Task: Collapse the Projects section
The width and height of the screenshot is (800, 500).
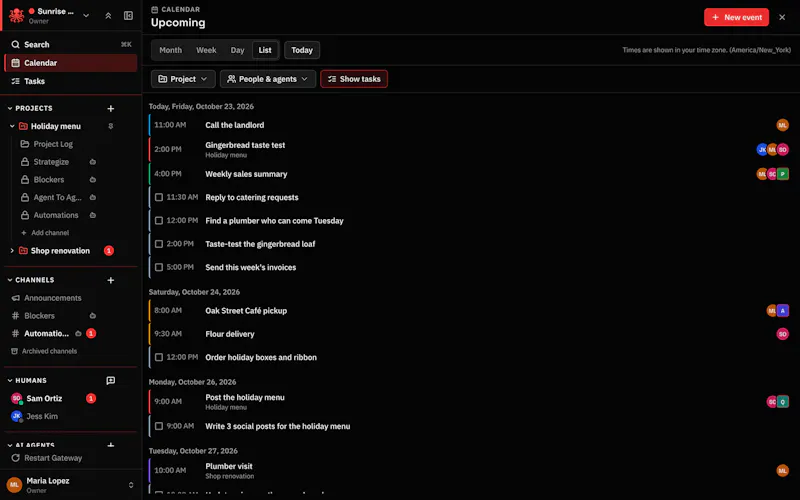Action: tap(10, 108)
